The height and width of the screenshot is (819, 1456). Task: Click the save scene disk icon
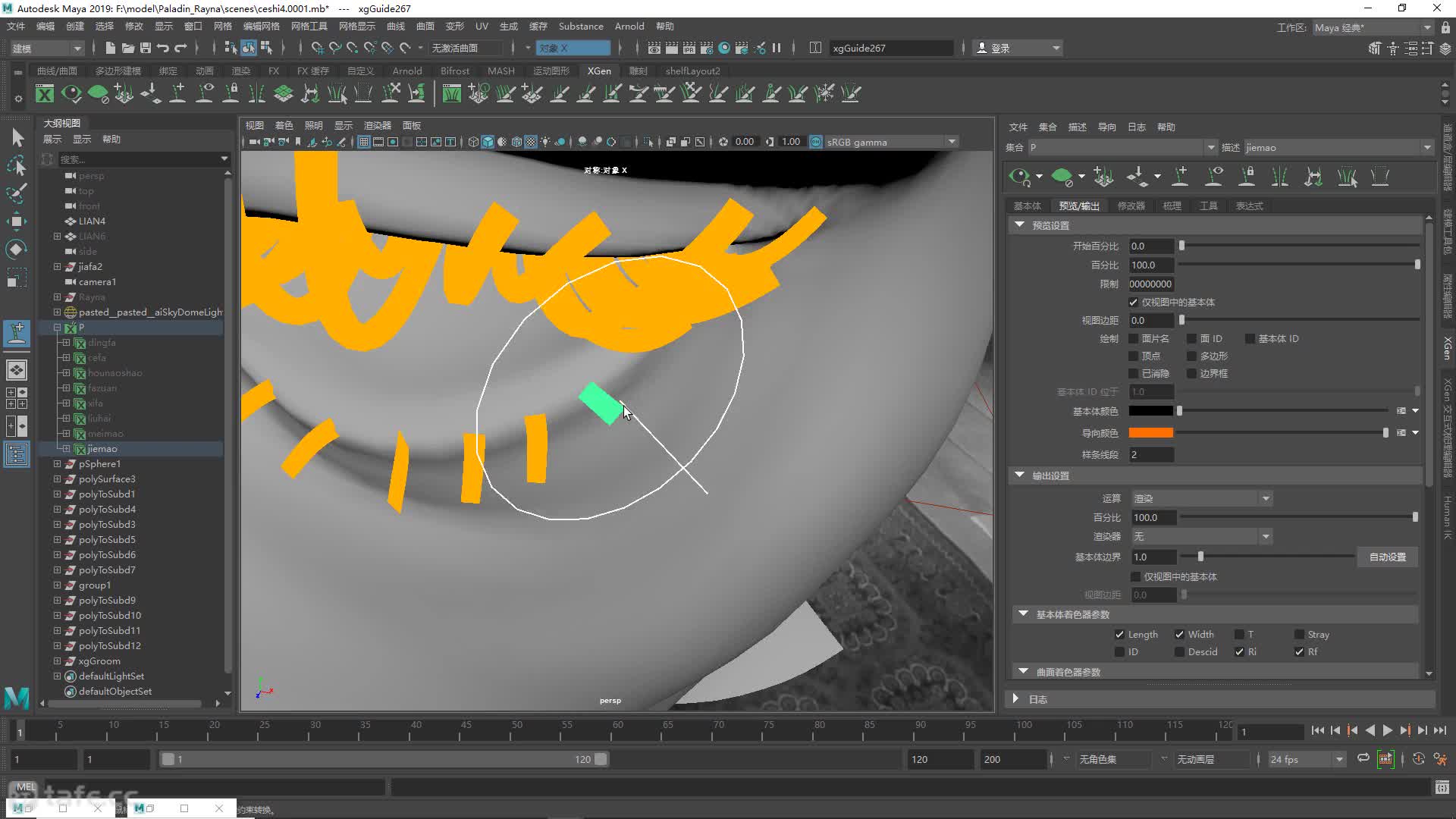click(146, 48)
